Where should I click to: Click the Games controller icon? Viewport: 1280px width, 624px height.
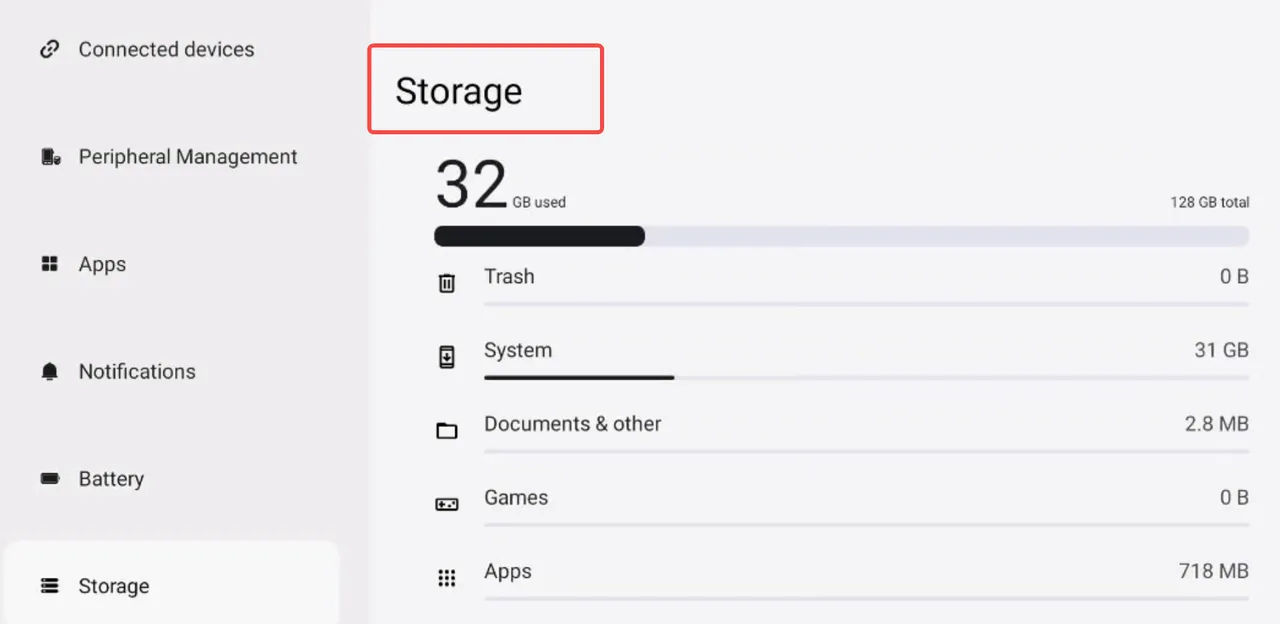tap(447, 504)
